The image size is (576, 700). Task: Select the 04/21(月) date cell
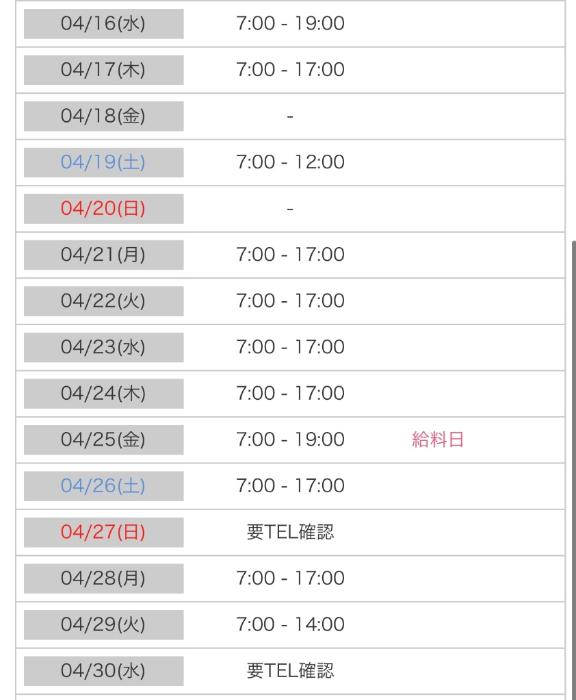[x=104, y=255]
